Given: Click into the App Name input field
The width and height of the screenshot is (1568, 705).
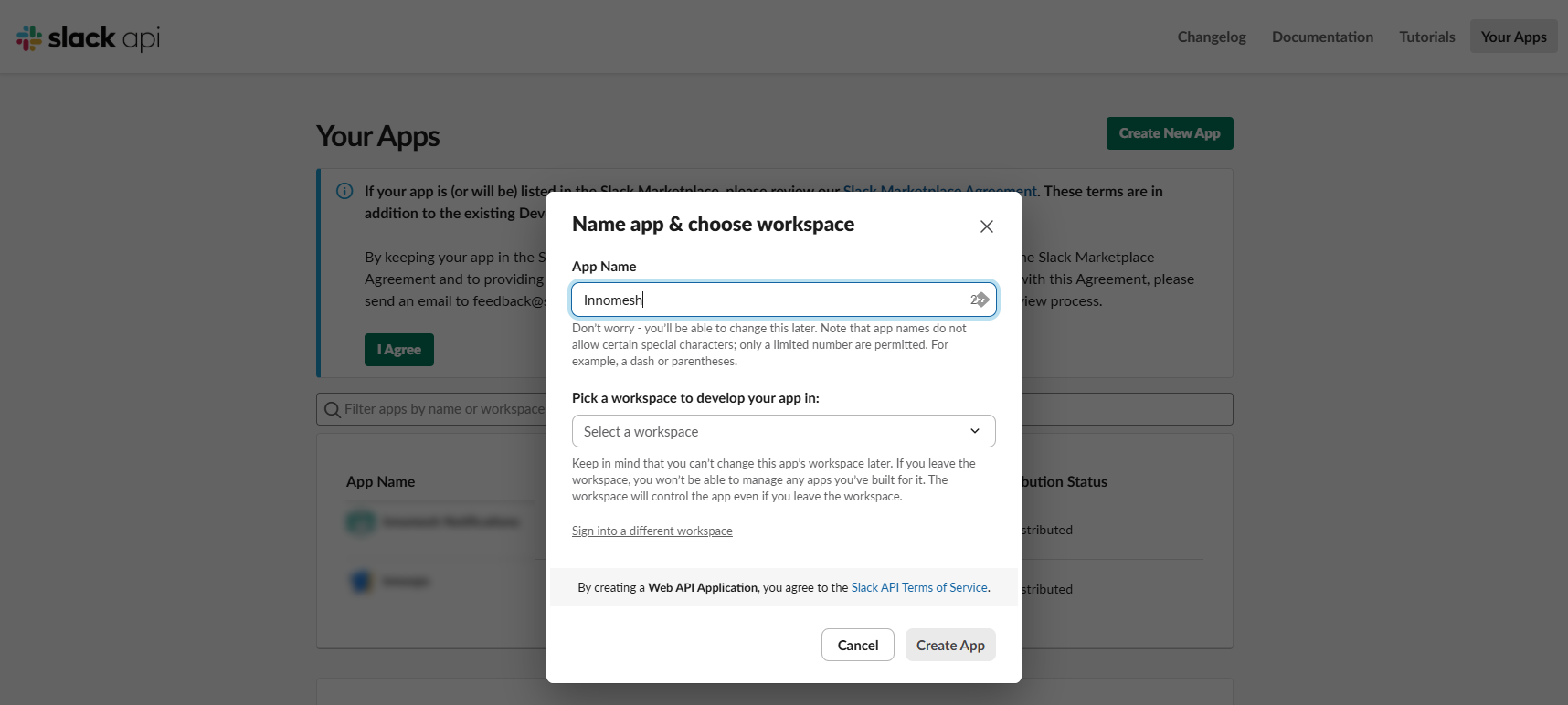Looking at the screenshot, I should pyautogui.click(x=784, y=300).
